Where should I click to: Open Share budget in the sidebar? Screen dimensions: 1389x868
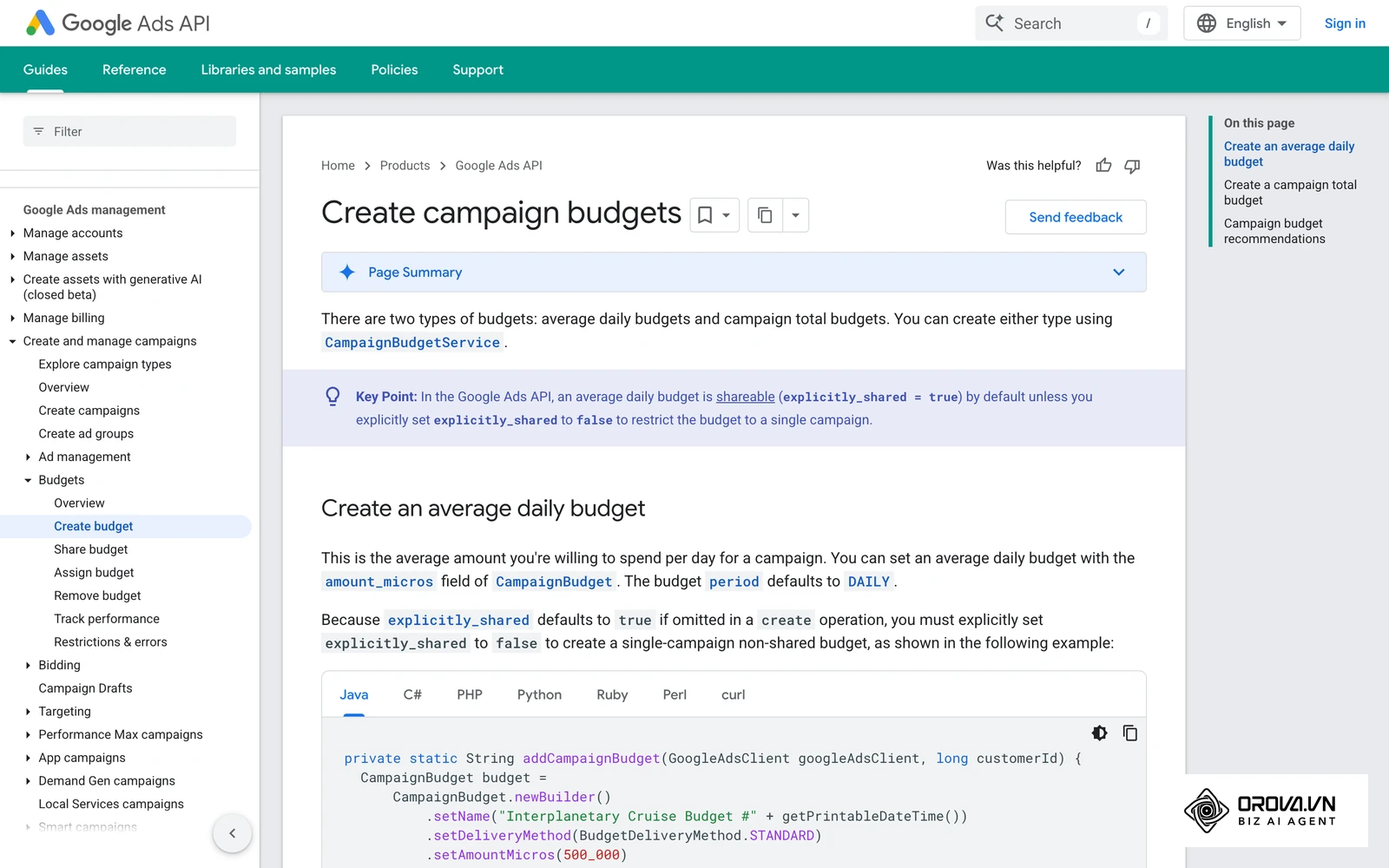pyautogui.click(x=91, y=549)
